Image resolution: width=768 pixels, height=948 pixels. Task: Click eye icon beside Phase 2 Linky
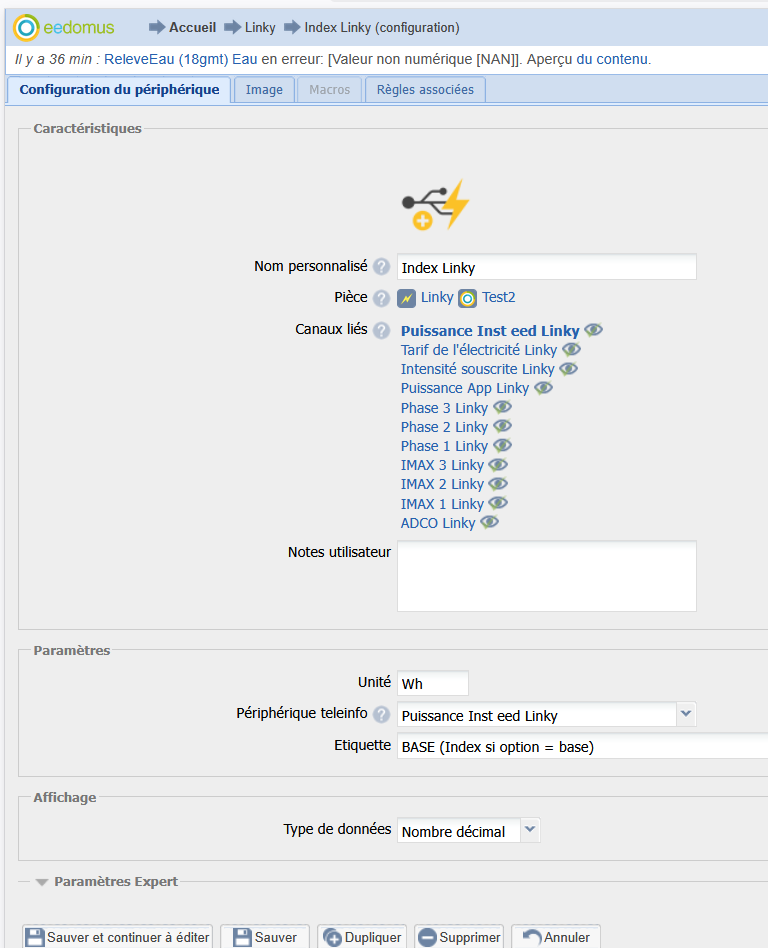tap(503, 426)
